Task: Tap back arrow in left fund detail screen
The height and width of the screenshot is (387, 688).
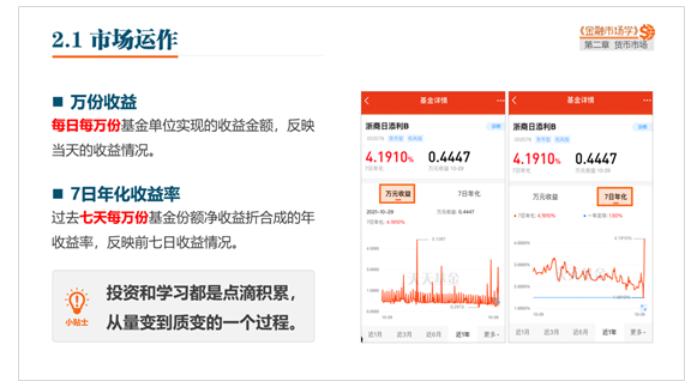Action: [x=367, y=101]
